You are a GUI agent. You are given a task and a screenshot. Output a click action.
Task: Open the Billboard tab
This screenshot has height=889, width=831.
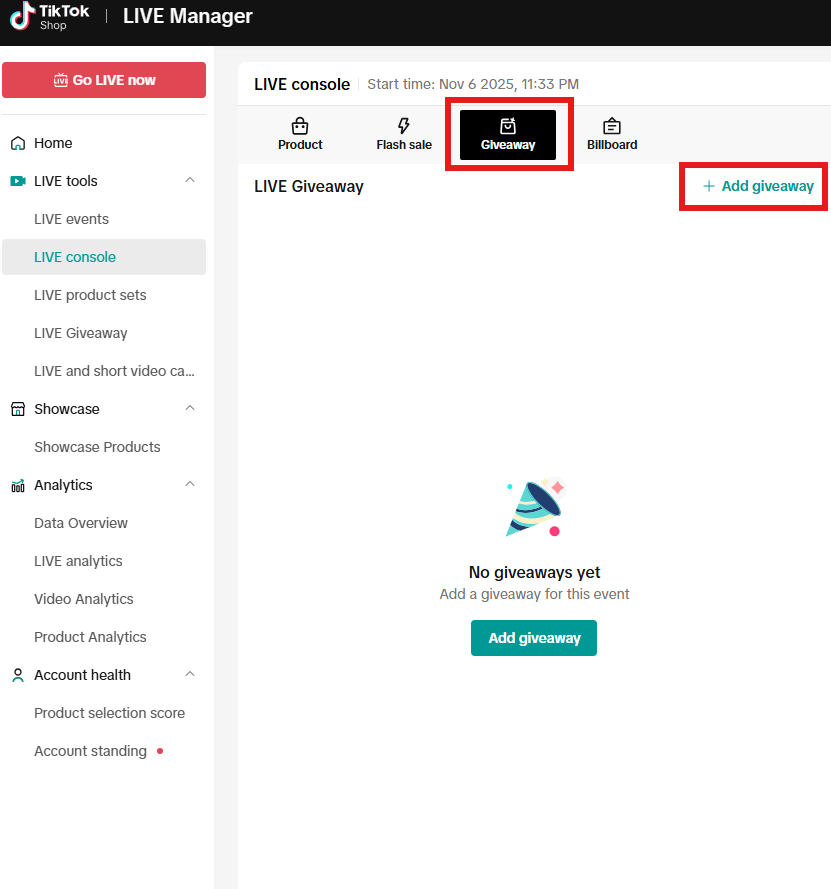click(612, 134)
